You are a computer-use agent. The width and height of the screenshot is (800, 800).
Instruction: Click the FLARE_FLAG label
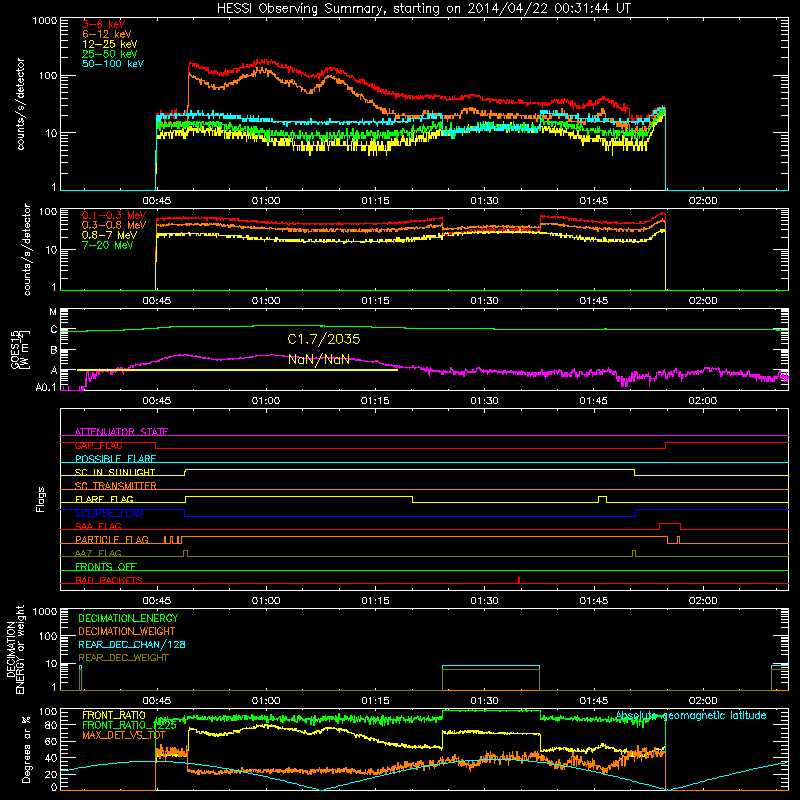tap(104, 499)
